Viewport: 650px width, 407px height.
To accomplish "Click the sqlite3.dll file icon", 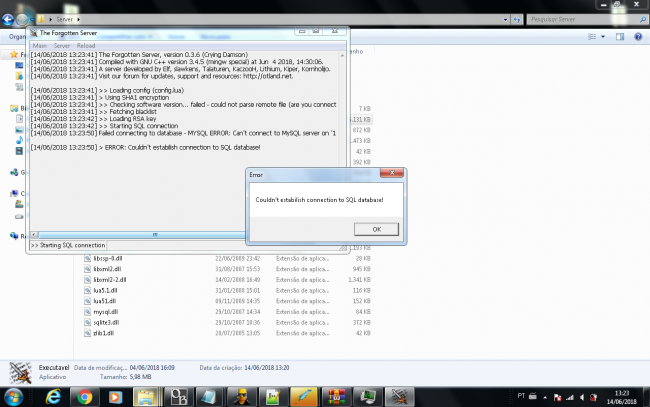I will click(87, 322).
